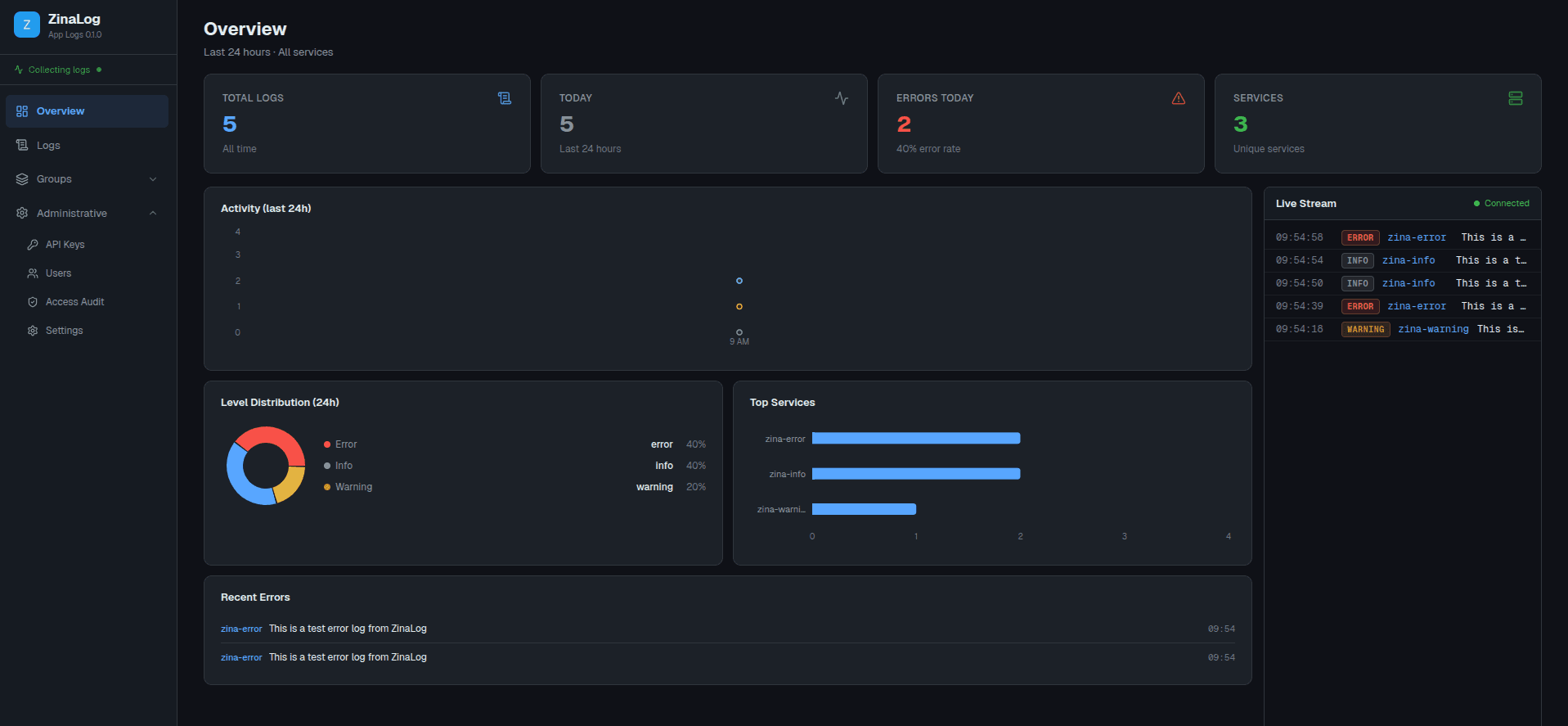
Task: Click the blue data point on Activity chart
Action: [739, 281]
